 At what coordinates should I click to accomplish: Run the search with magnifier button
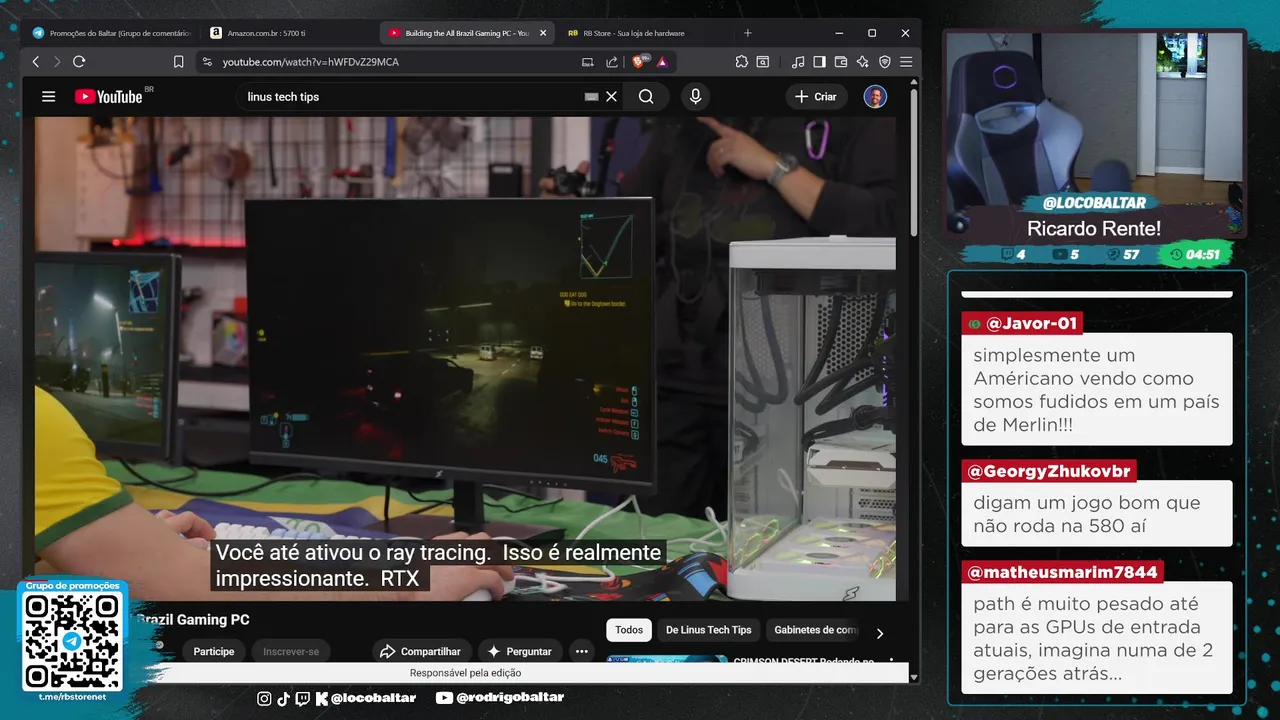pyautogui.click(x=646, y=97)
